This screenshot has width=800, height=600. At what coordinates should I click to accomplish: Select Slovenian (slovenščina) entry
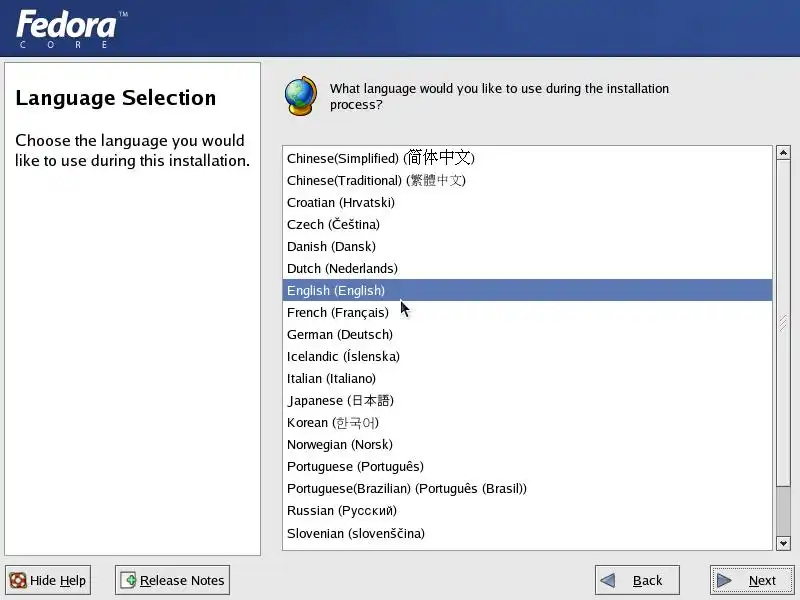pos(527,533)
